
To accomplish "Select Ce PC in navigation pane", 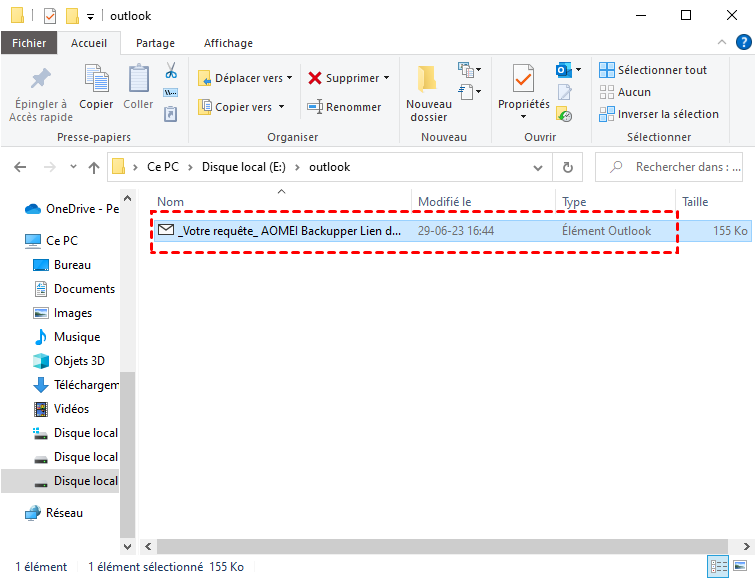I will click(52, 240).
